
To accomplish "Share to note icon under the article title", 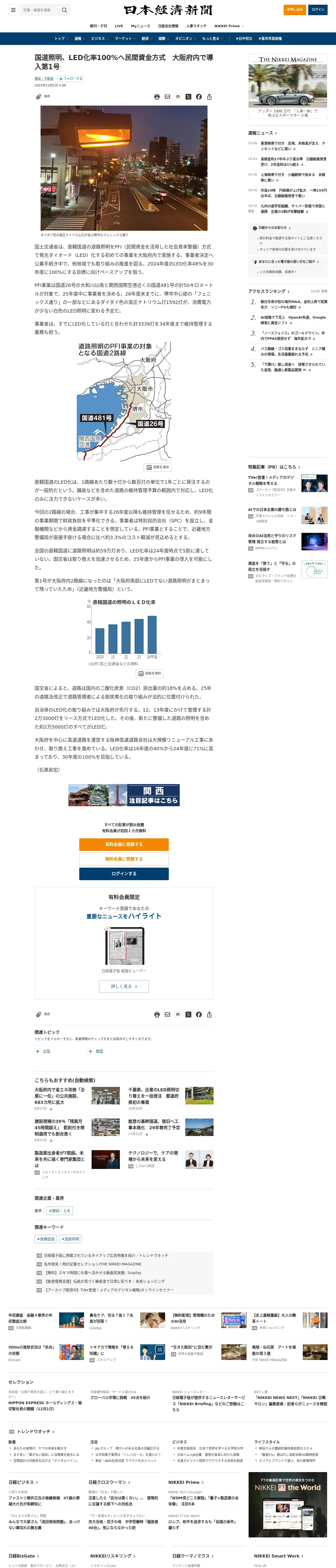I will (x=178, y=97).
